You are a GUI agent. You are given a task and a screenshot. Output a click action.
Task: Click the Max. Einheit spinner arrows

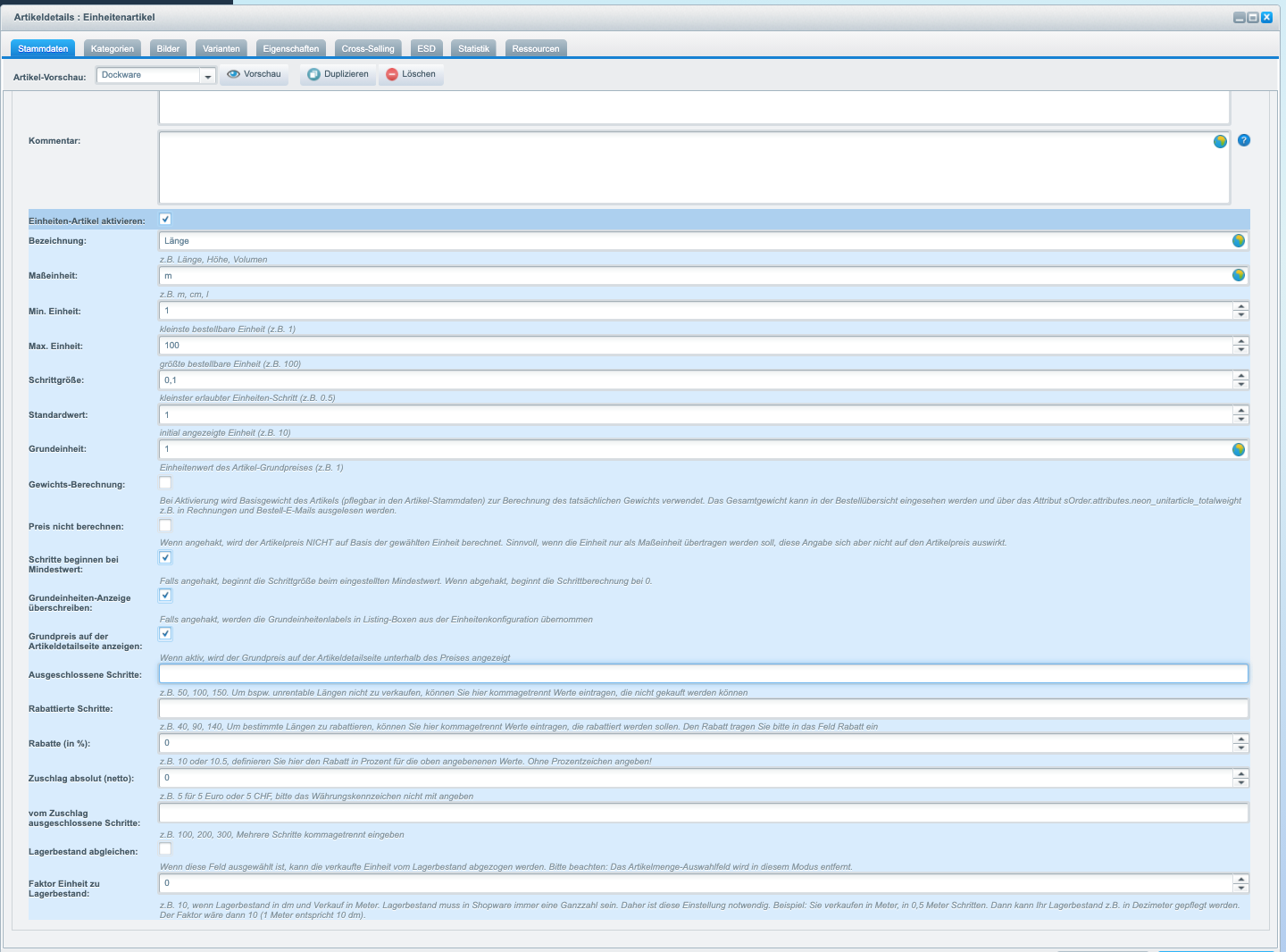pos(1240,346)
